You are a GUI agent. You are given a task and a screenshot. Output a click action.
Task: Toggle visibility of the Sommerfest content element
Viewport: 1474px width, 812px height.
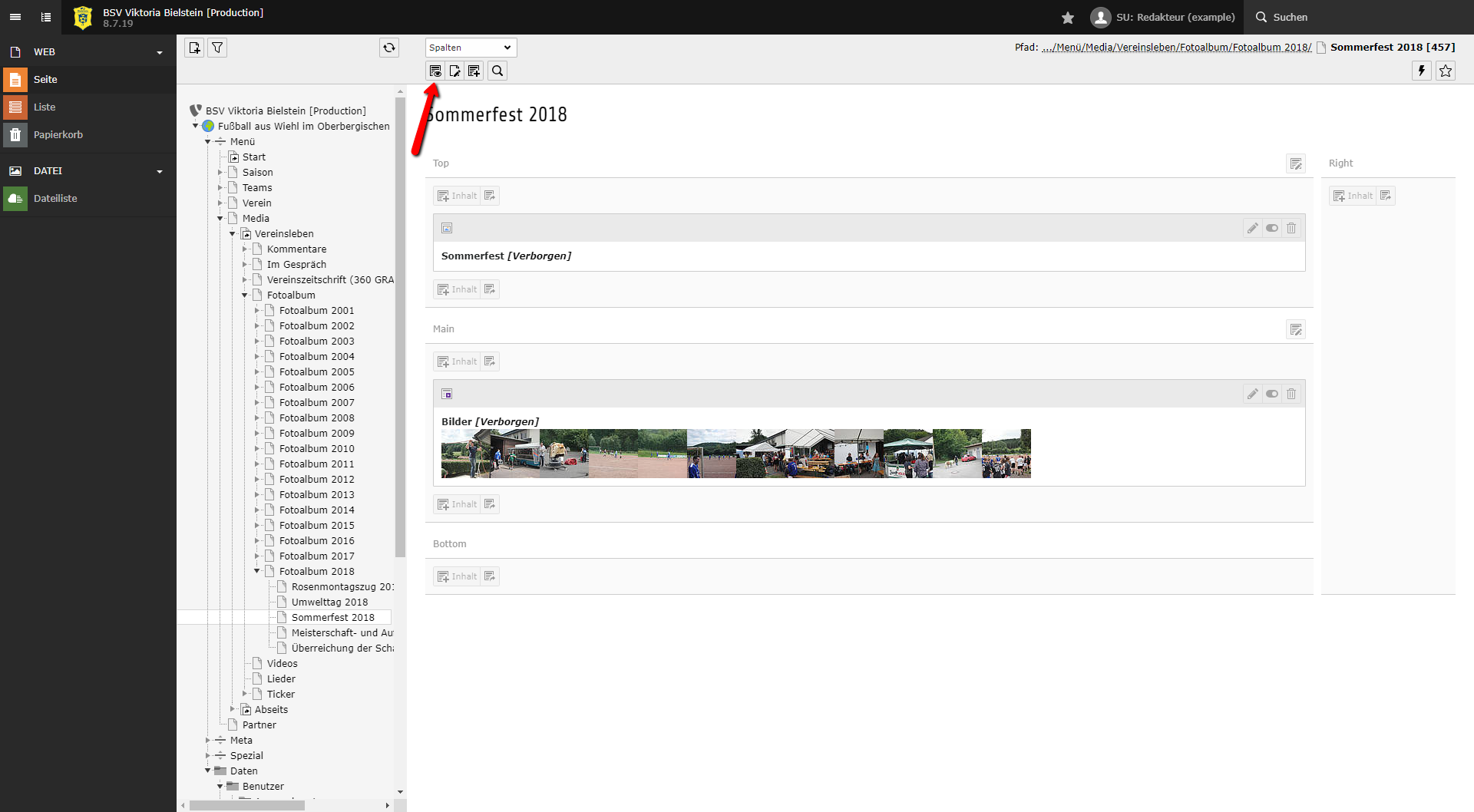(x=1272, y=228)
